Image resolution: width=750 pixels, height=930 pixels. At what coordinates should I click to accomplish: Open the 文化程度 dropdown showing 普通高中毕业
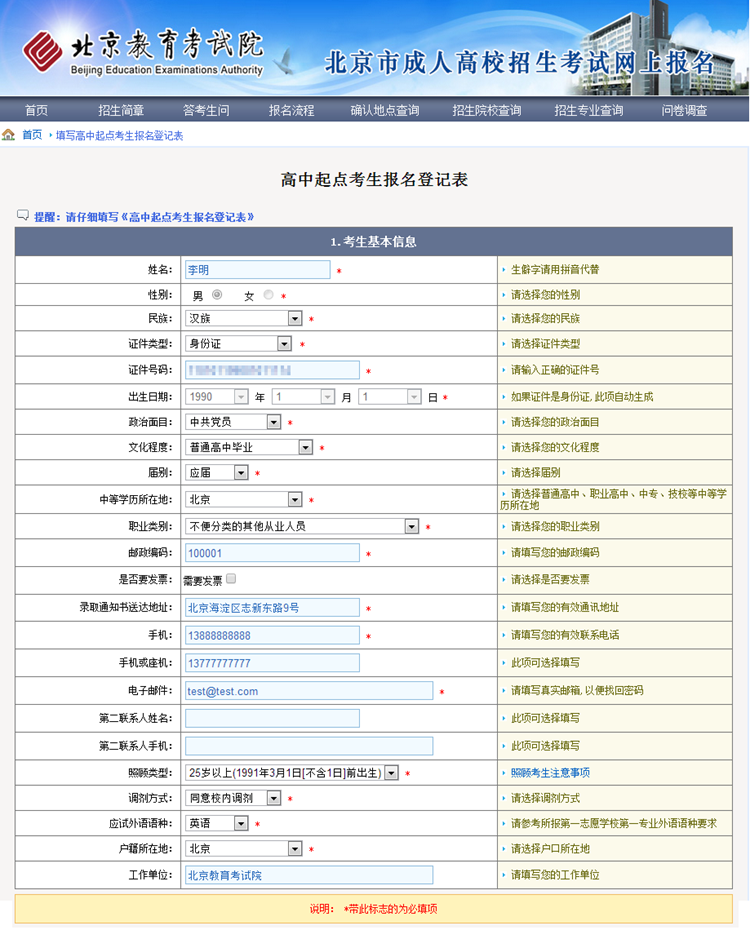click(249, 447)
